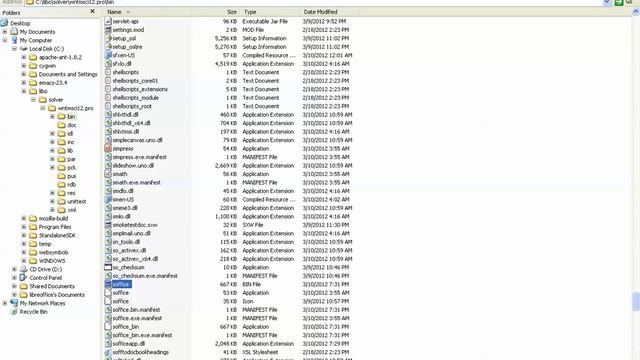
Task: Click the My Documents folder icon
Action: 14,31
